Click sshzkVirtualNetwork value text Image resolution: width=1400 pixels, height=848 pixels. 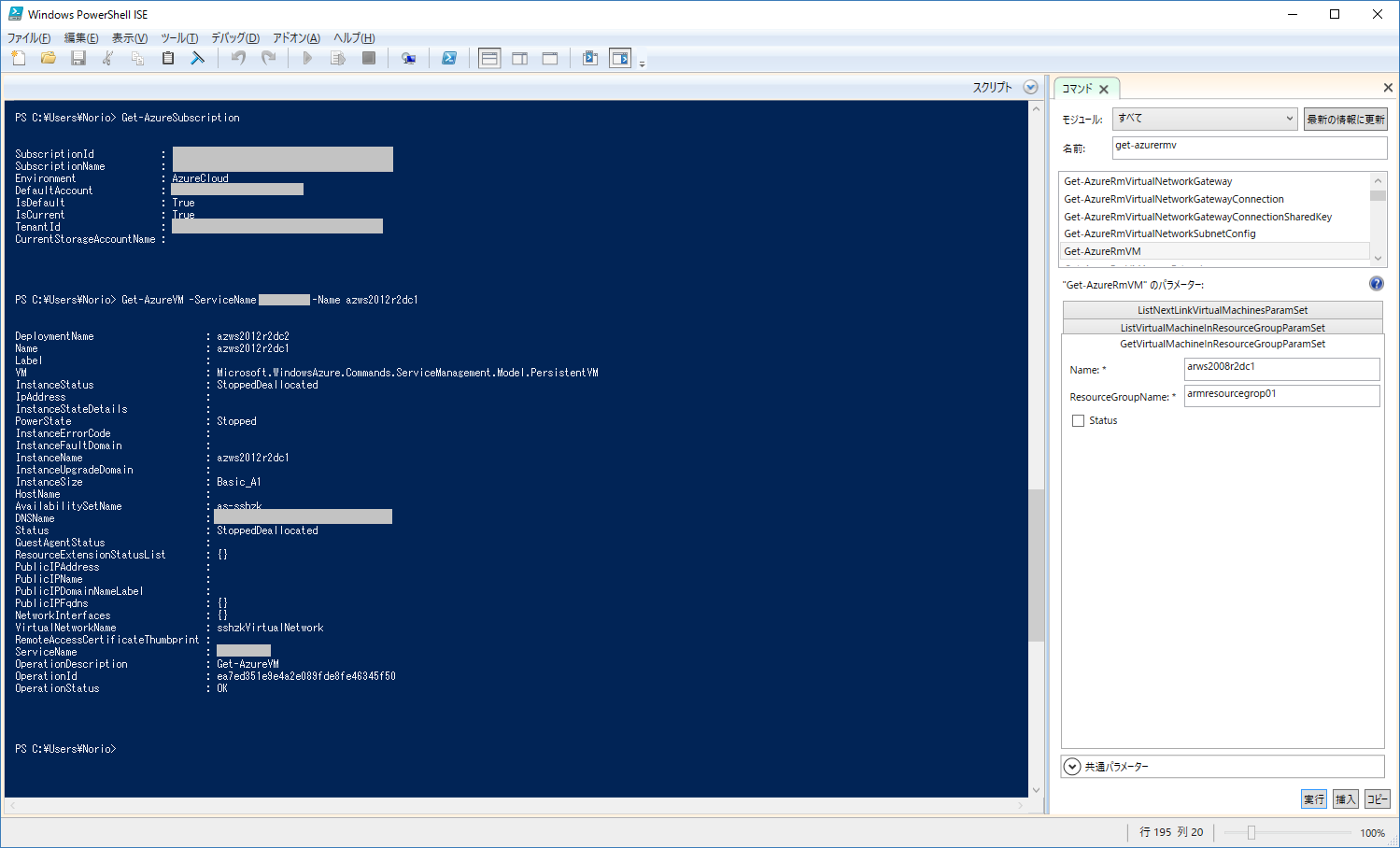(270, 628)
